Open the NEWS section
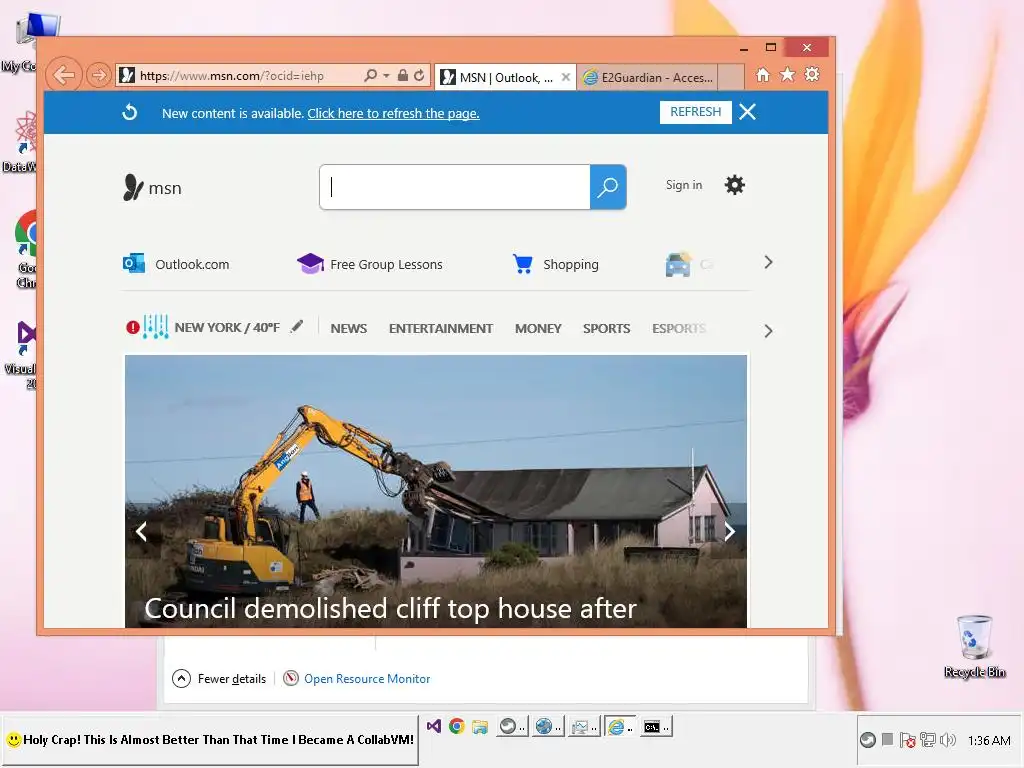 click(x=349, y=328)
